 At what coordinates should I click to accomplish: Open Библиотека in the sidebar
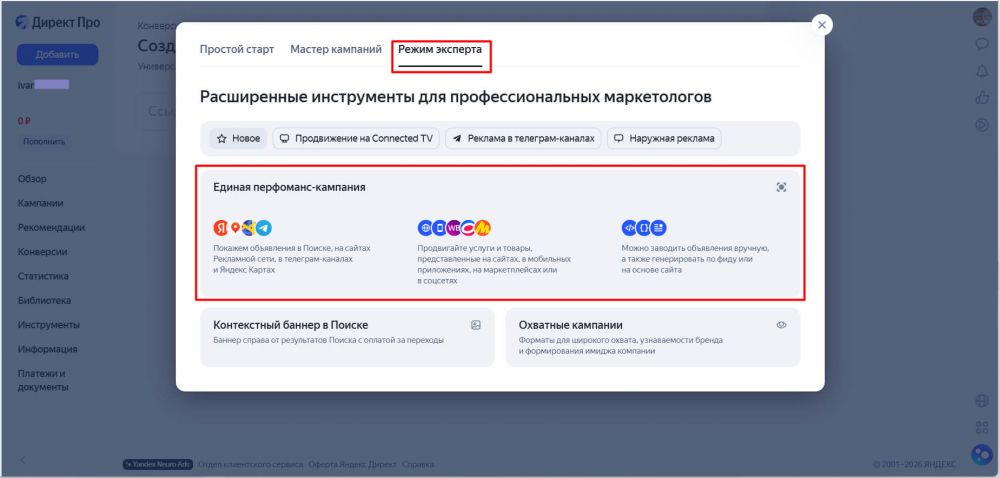click(45, 300)
